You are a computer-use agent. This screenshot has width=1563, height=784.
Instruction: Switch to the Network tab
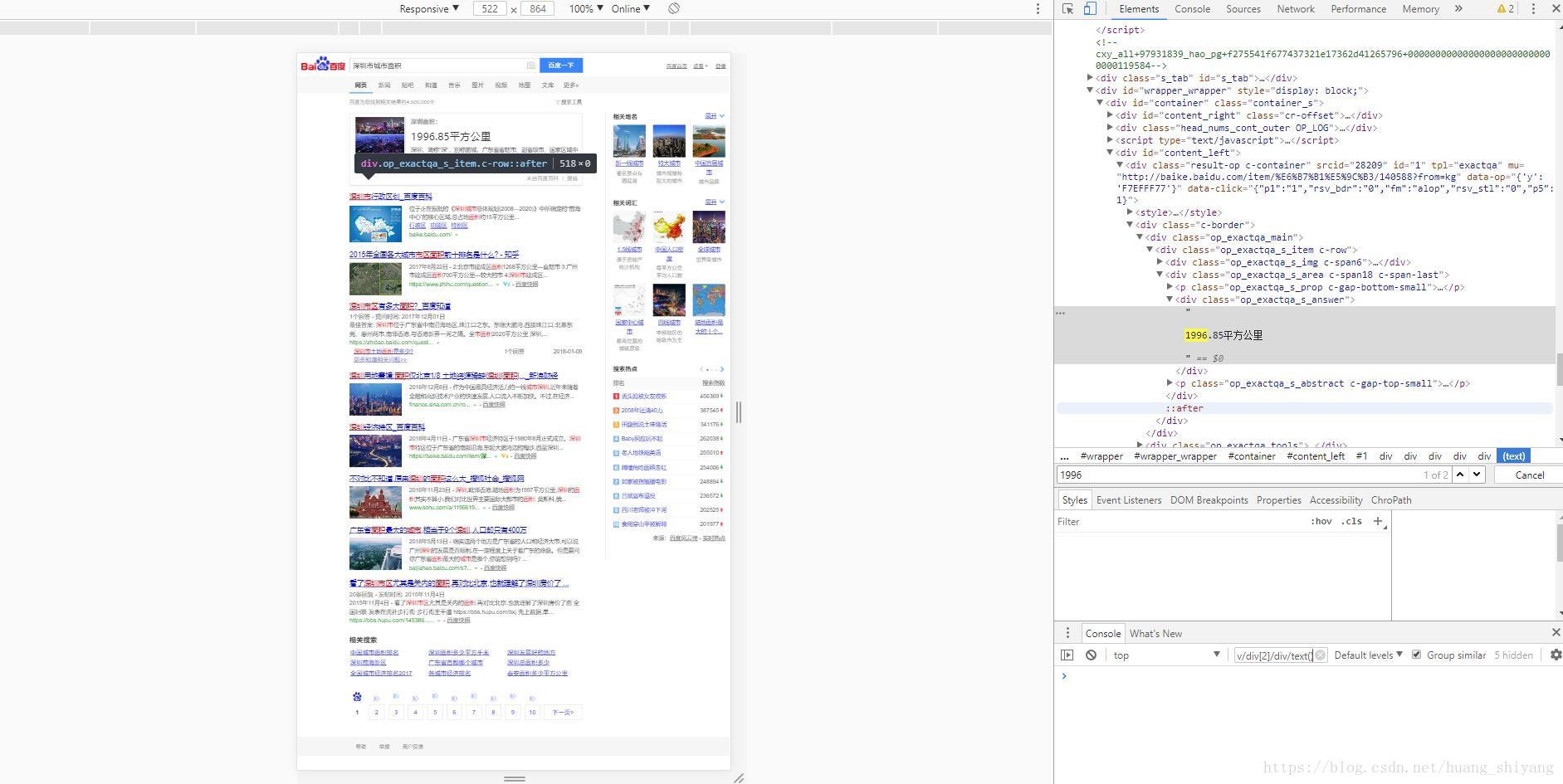point(1295,9)
